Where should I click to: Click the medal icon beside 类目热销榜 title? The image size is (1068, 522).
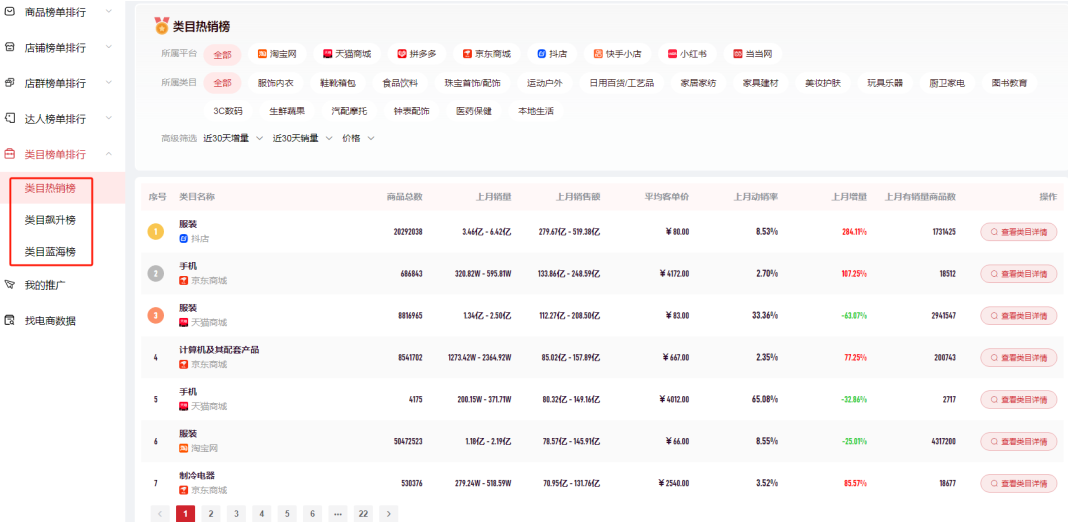[x=161, y=26]
